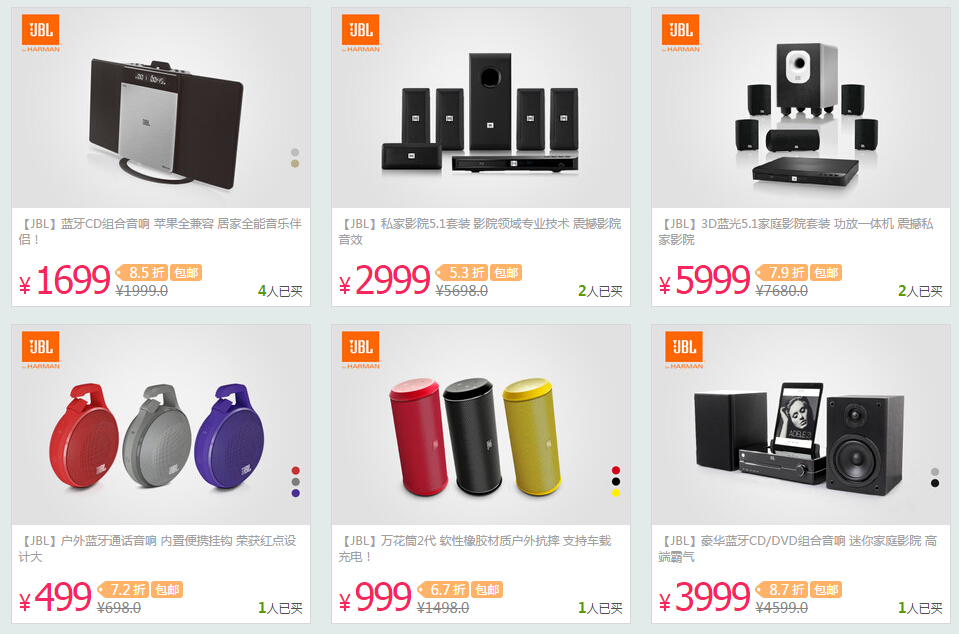This screenshot has width=959, height=634.
Task: Click the JBL logo on the 1699 CD speaker card
Action: [41, 33]
